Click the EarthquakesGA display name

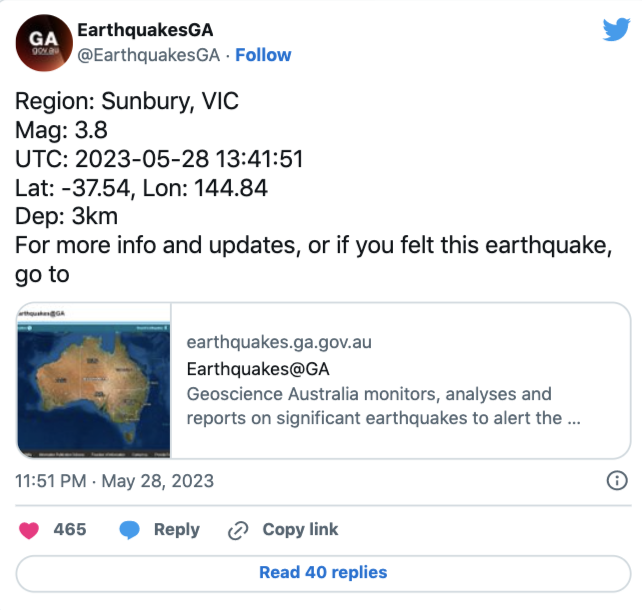click(145, 31)
